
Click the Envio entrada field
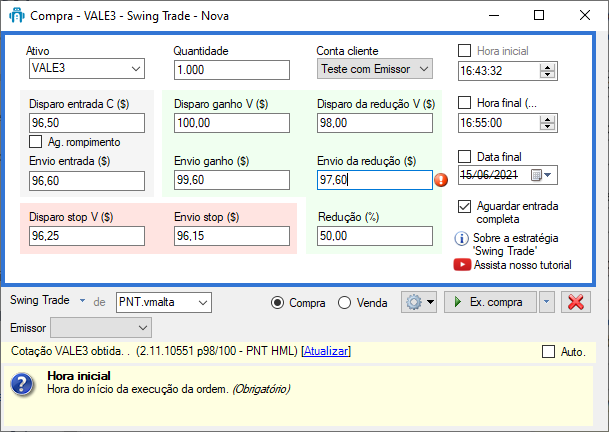[87, 181]
